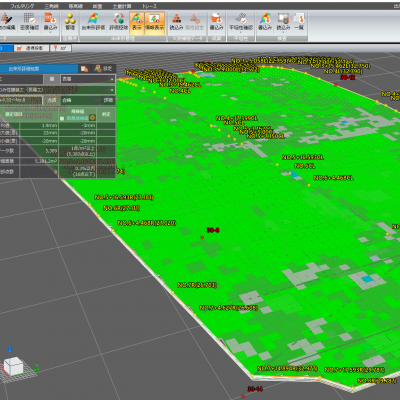This screenshot has width=400, height=400.
Task: Click the -3mm standard value cell
Action: (x=78, y=126)
